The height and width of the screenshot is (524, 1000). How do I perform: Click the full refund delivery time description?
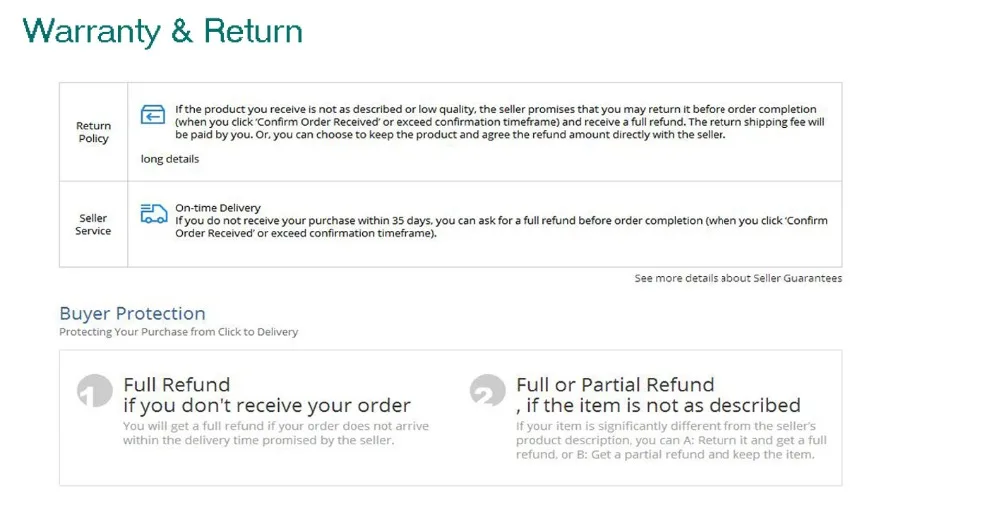(276, 433)
